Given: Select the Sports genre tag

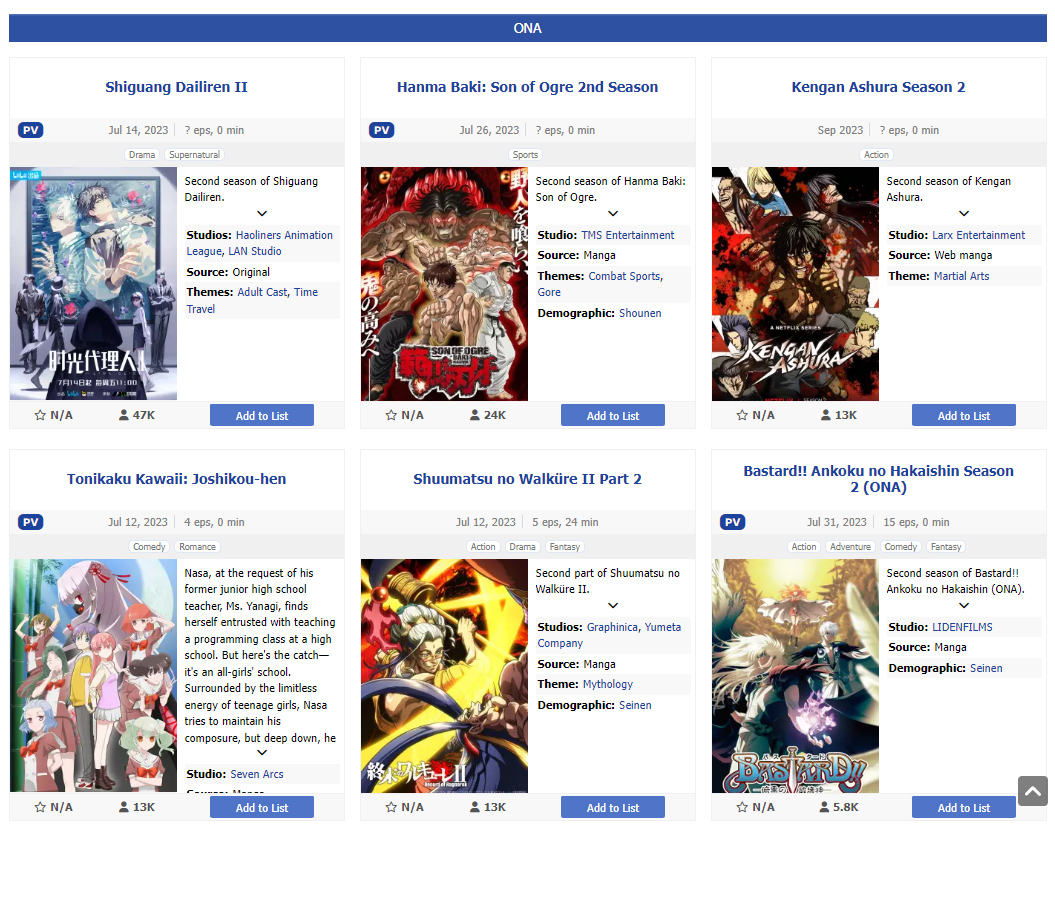Looking at the screenshot, I should 525,155.
